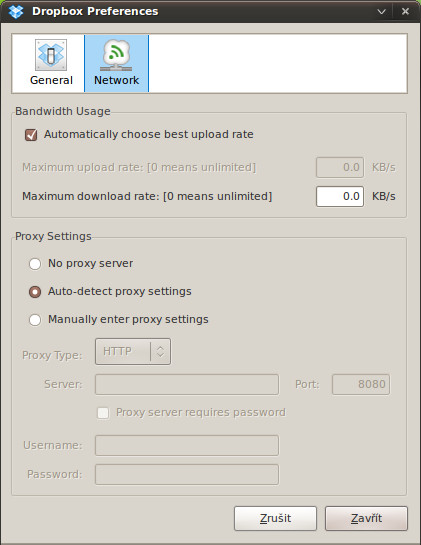Image resolution: width=421 pixels, height=545 pixels.
Task: Click the Zavřít button
Action: coord(366,518)
